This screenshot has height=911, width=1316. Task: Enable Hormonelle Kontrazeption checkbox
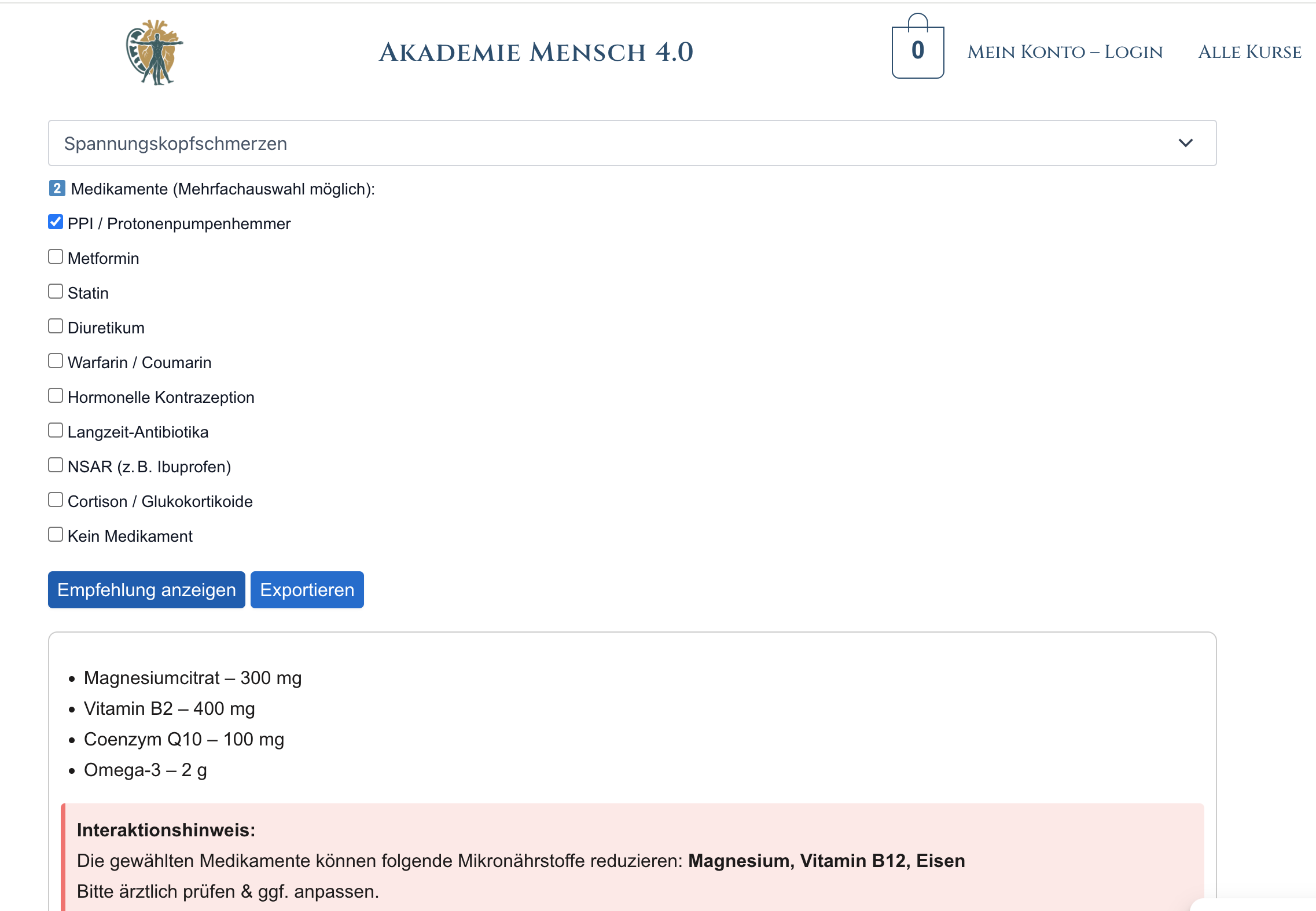click(x=56, y=396)
